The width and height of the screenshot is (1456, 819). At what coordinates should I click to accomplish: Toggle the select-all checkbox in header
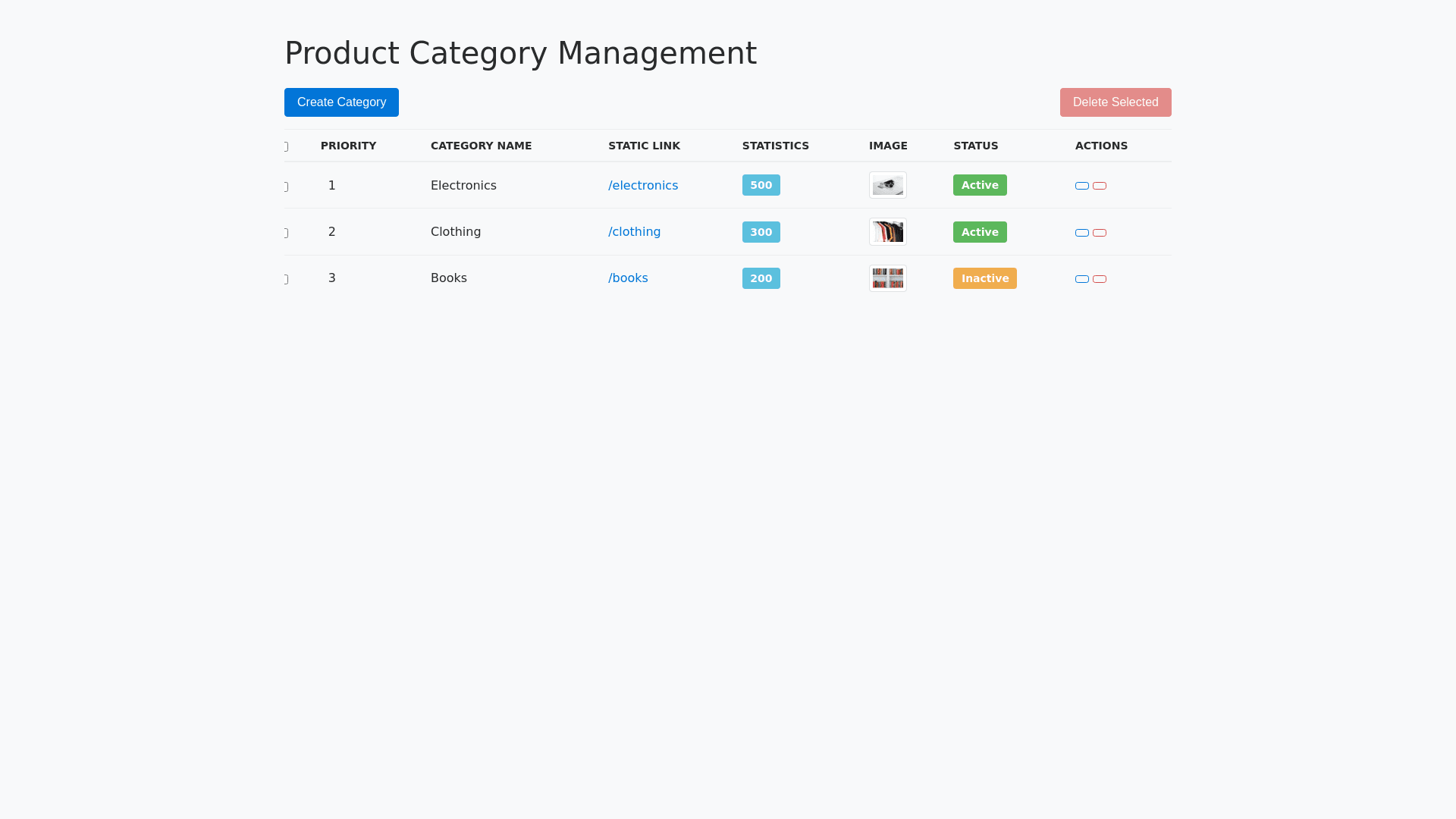click(287, 146)
